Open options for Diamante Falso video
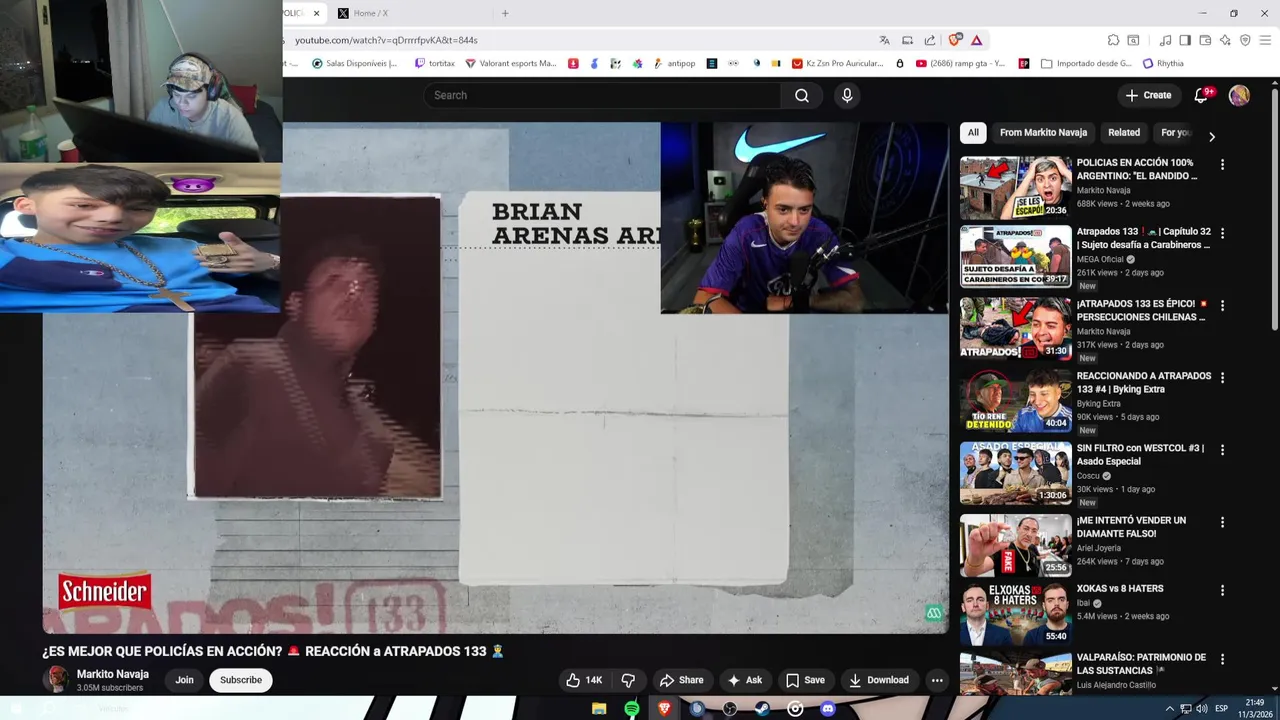Viewport: 1280px width, 720px height. pyautogui.click(x=1222, y=522)
